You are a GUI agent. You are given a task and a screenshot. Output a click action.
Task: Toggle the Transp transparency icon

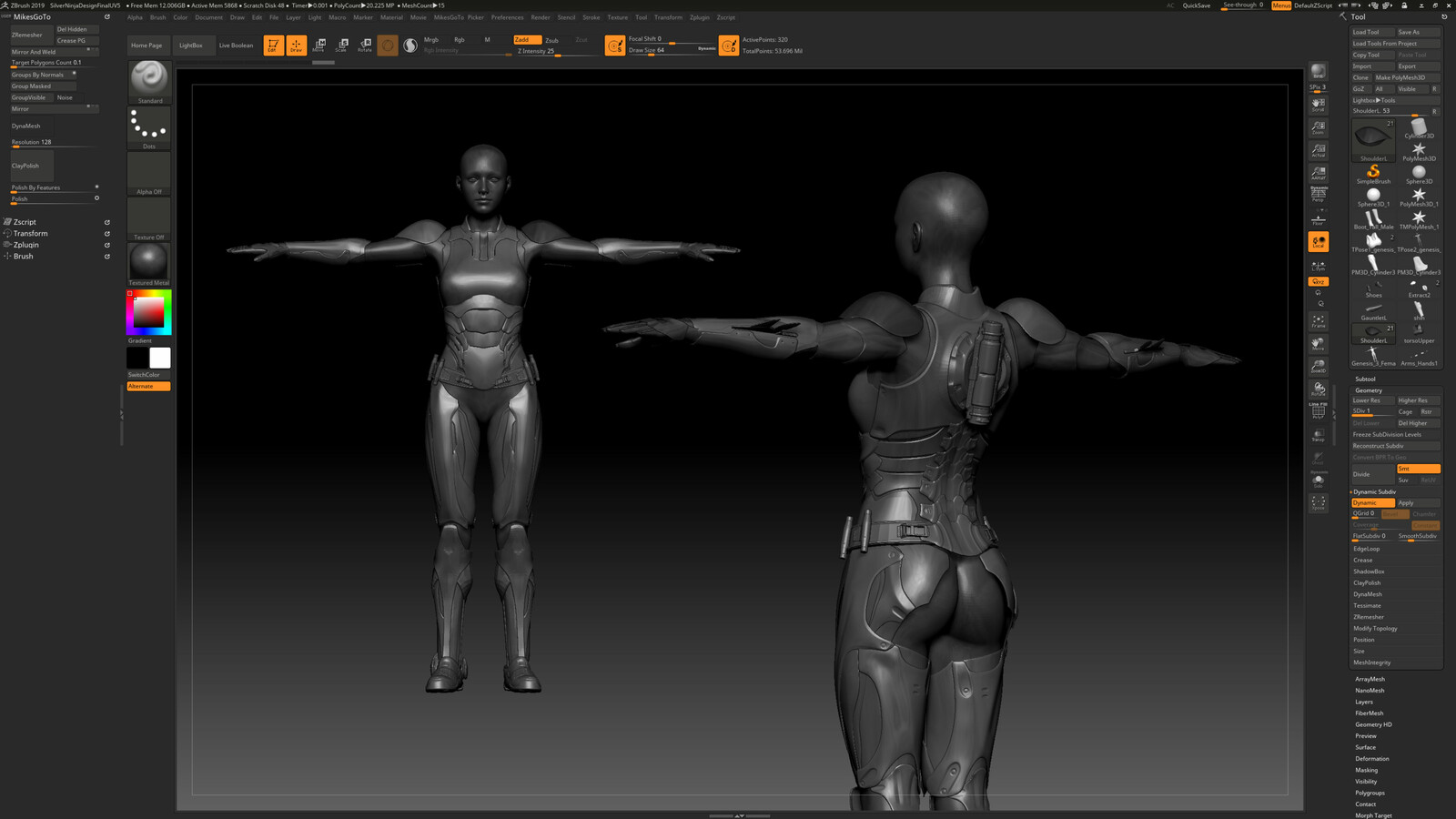[1319, 436]
